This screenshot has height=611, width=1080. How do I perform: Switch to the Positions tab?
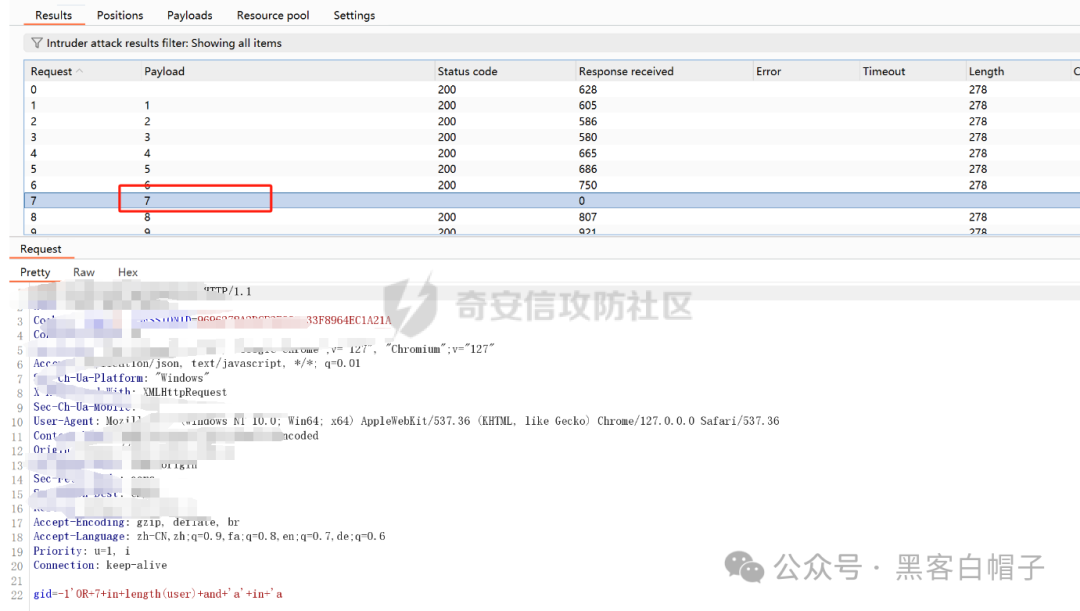pos(120,15)
